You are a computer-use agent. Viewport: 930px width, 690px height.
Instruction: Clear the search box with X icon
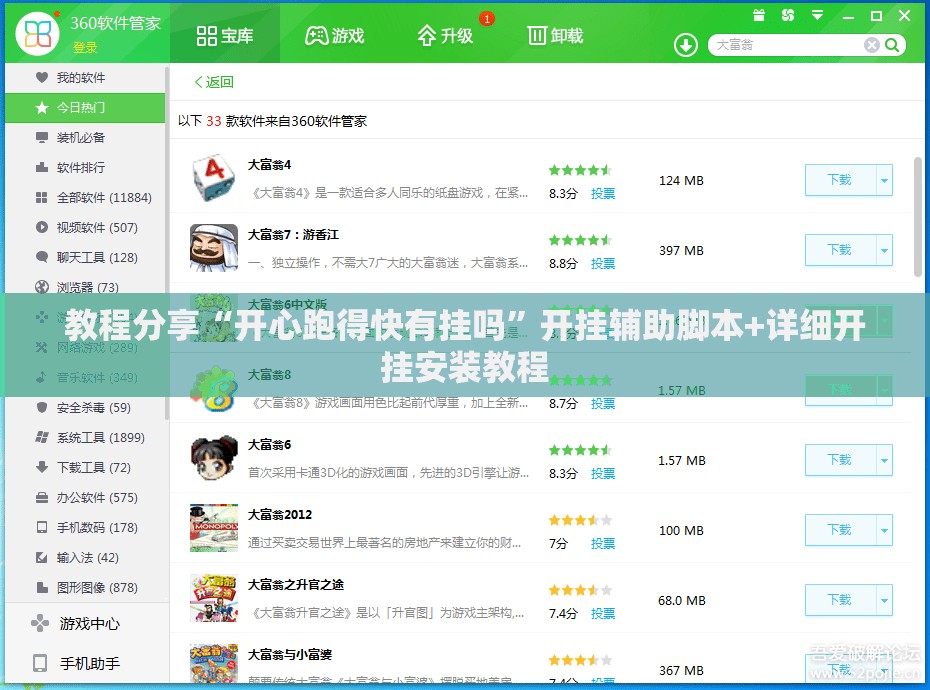(x=871, y=45)
